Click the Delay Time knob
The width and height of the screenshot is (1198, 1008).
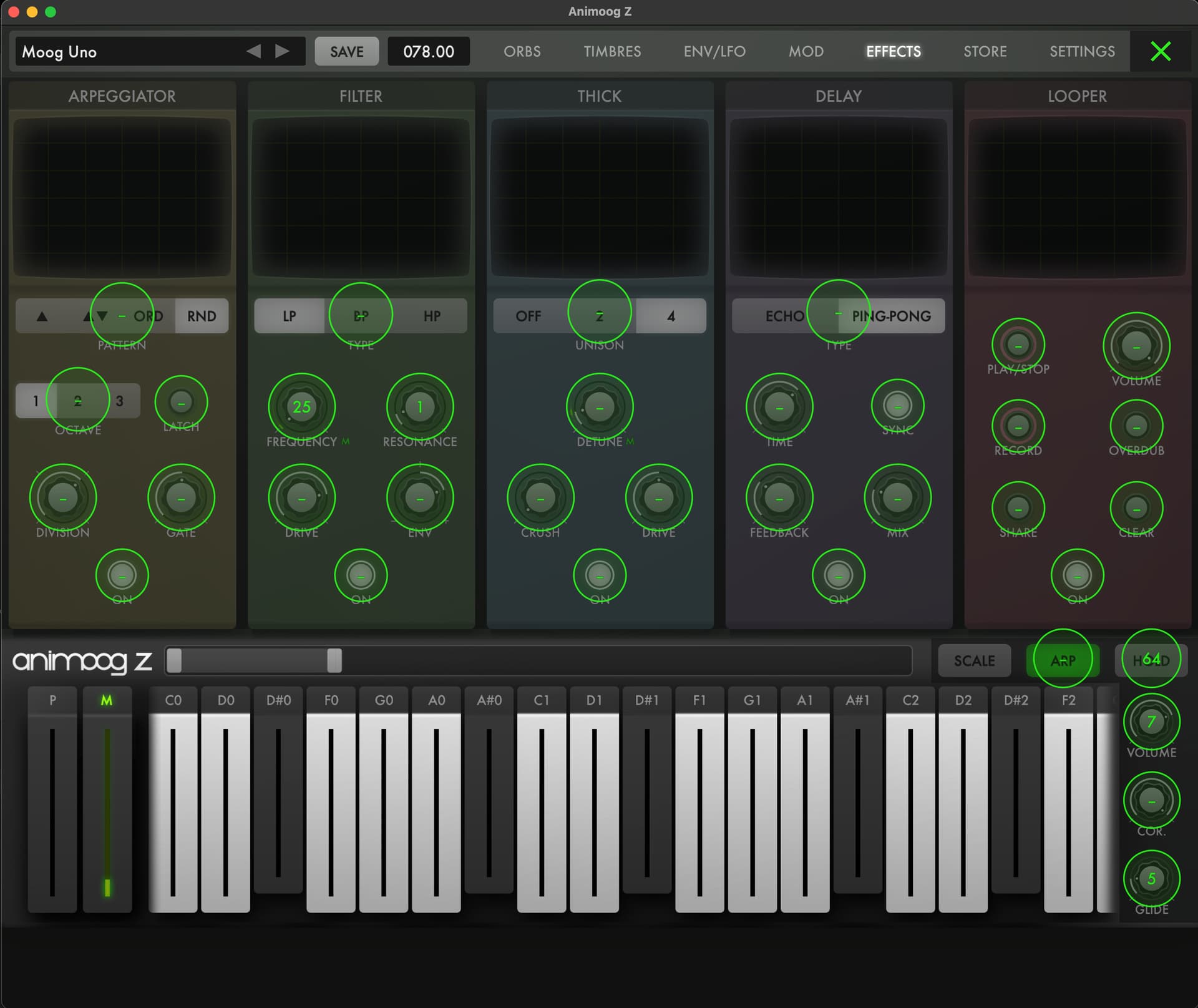point(779,407)
